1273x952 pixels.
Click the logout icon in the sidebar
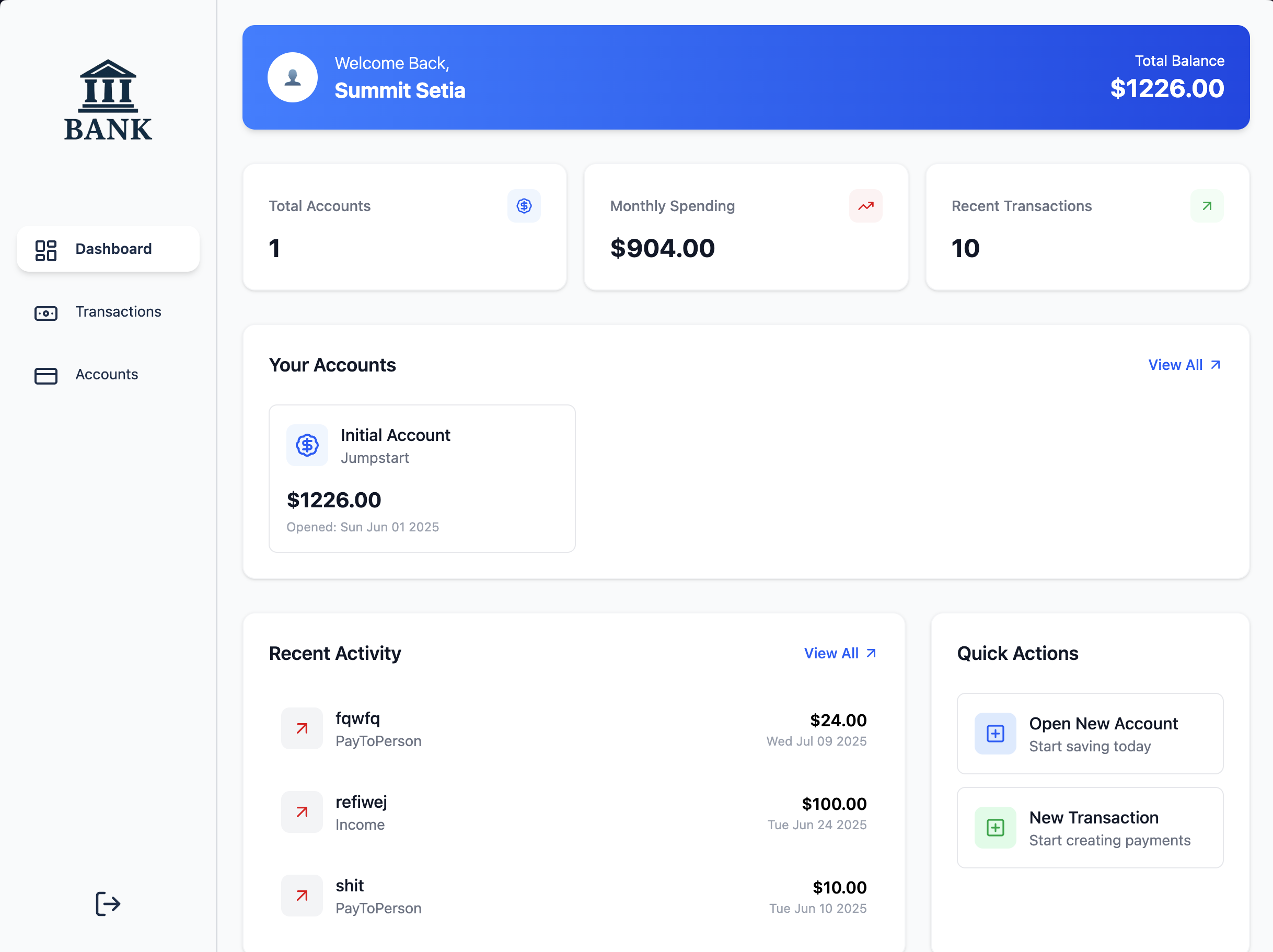108,903
